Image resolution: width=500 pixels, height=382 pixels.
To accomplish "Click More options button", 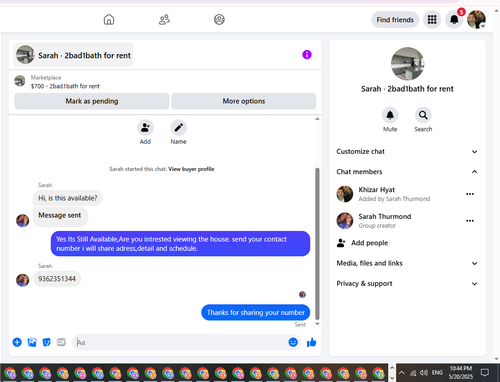I will tap(244, 101).
